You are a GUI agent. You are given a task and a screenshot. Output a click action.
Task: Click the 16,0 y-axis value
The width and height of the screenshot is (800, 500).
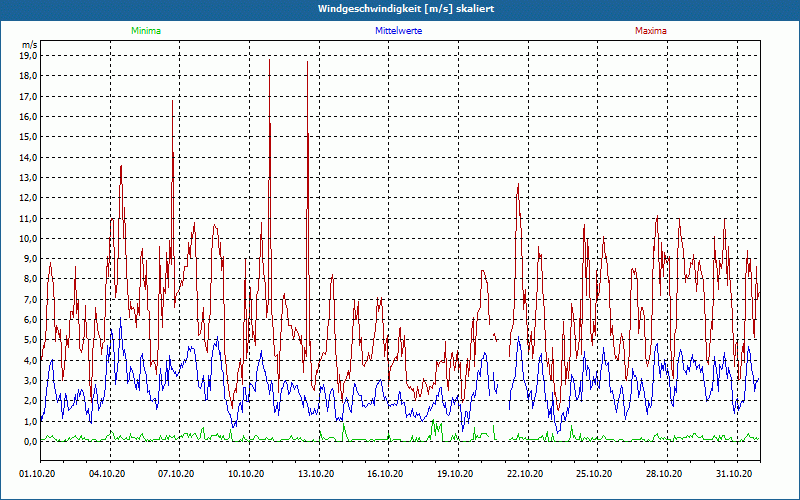tap(29, 117)
